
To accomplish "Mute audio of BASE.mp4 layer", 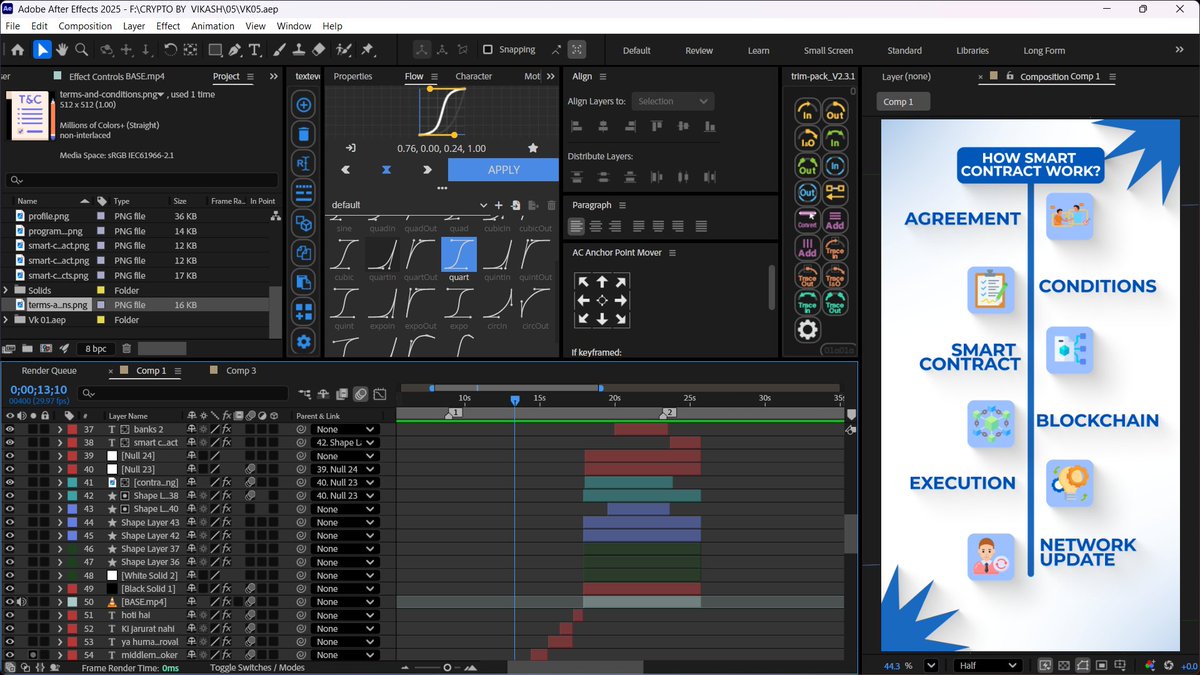I will click(x=22, y=602).
